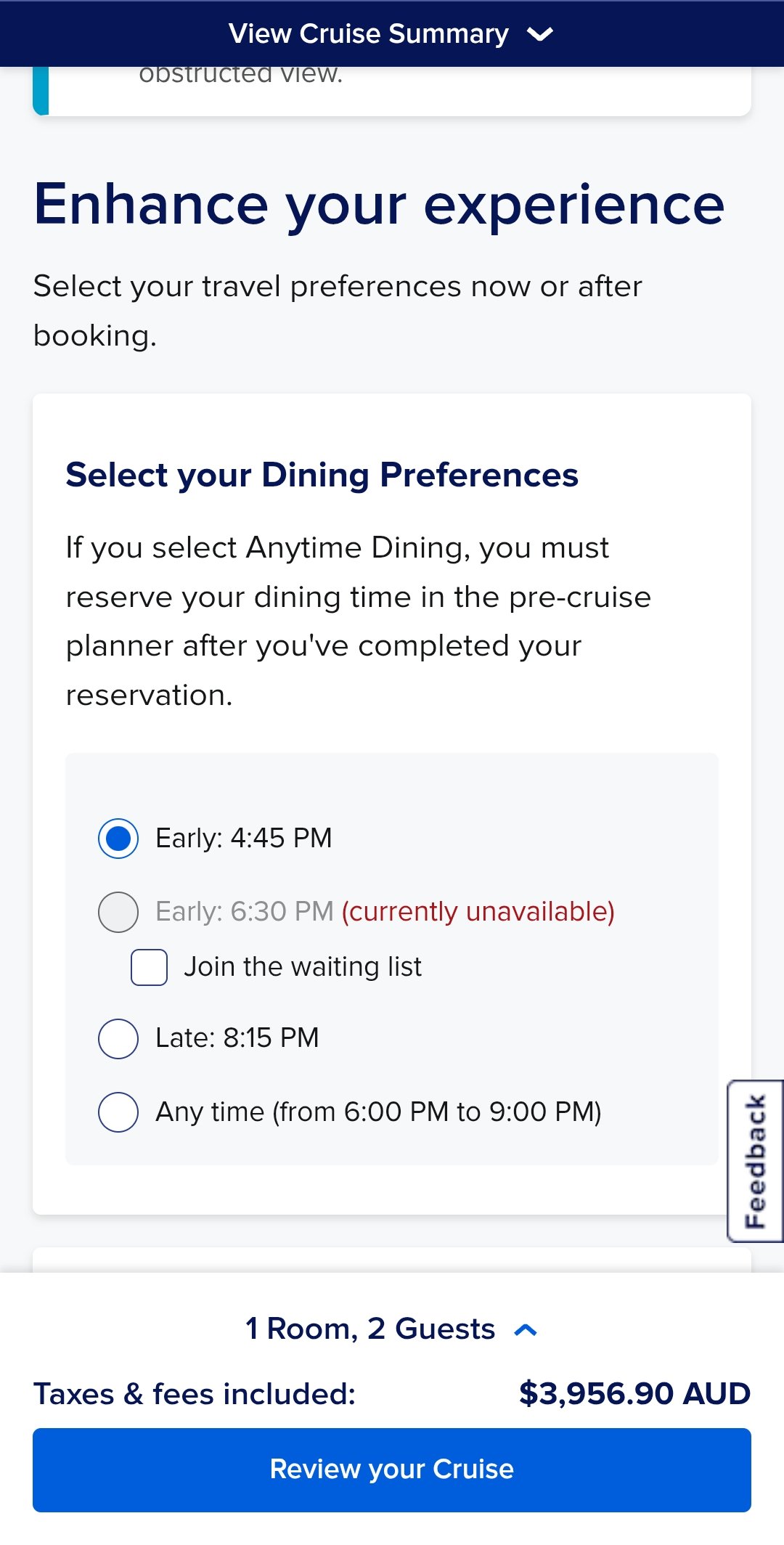Expand the View Cruise Summary header text
This screenshot has width=784, height=1545.
click(368, 34)
